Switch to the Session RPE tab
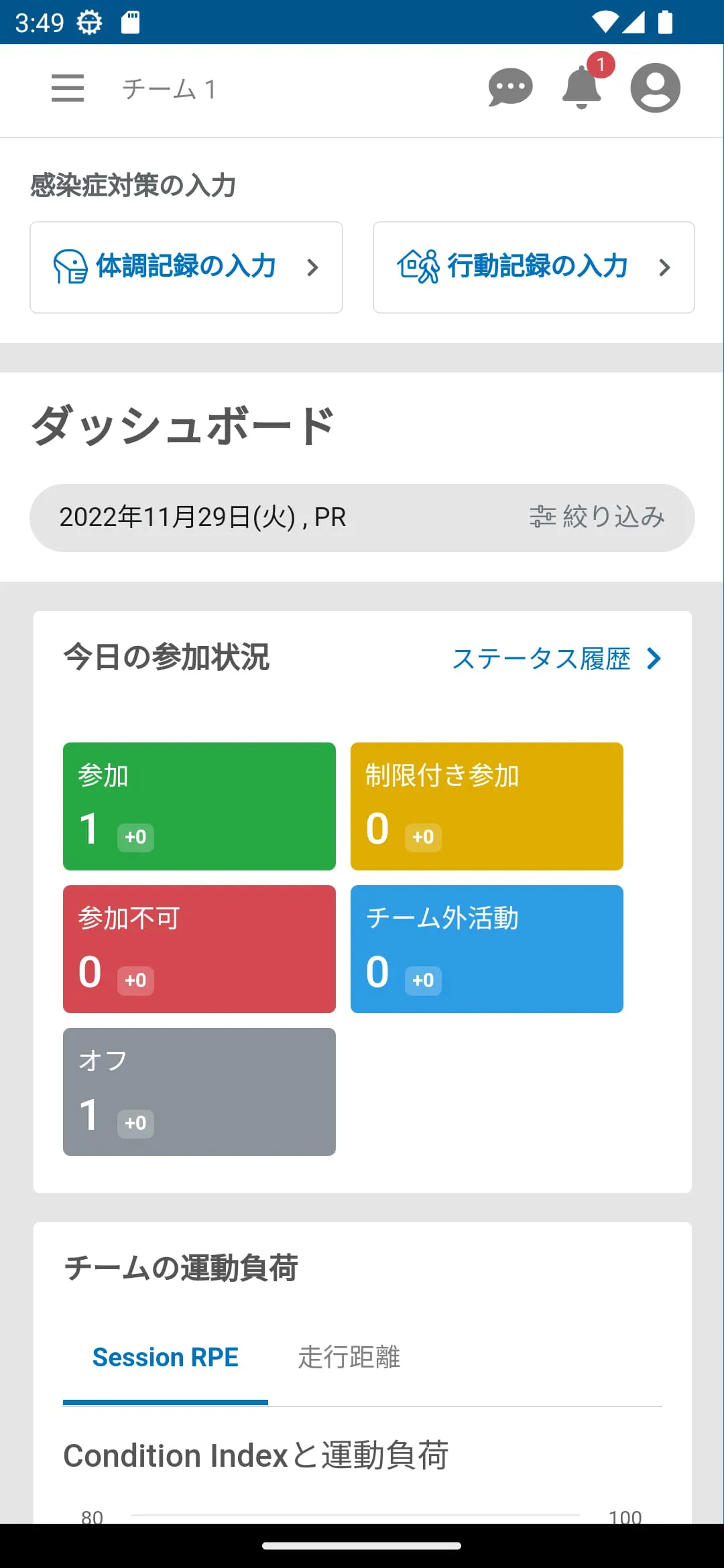The height and width of the screenshot is (1568, 724). (165, 1357)
